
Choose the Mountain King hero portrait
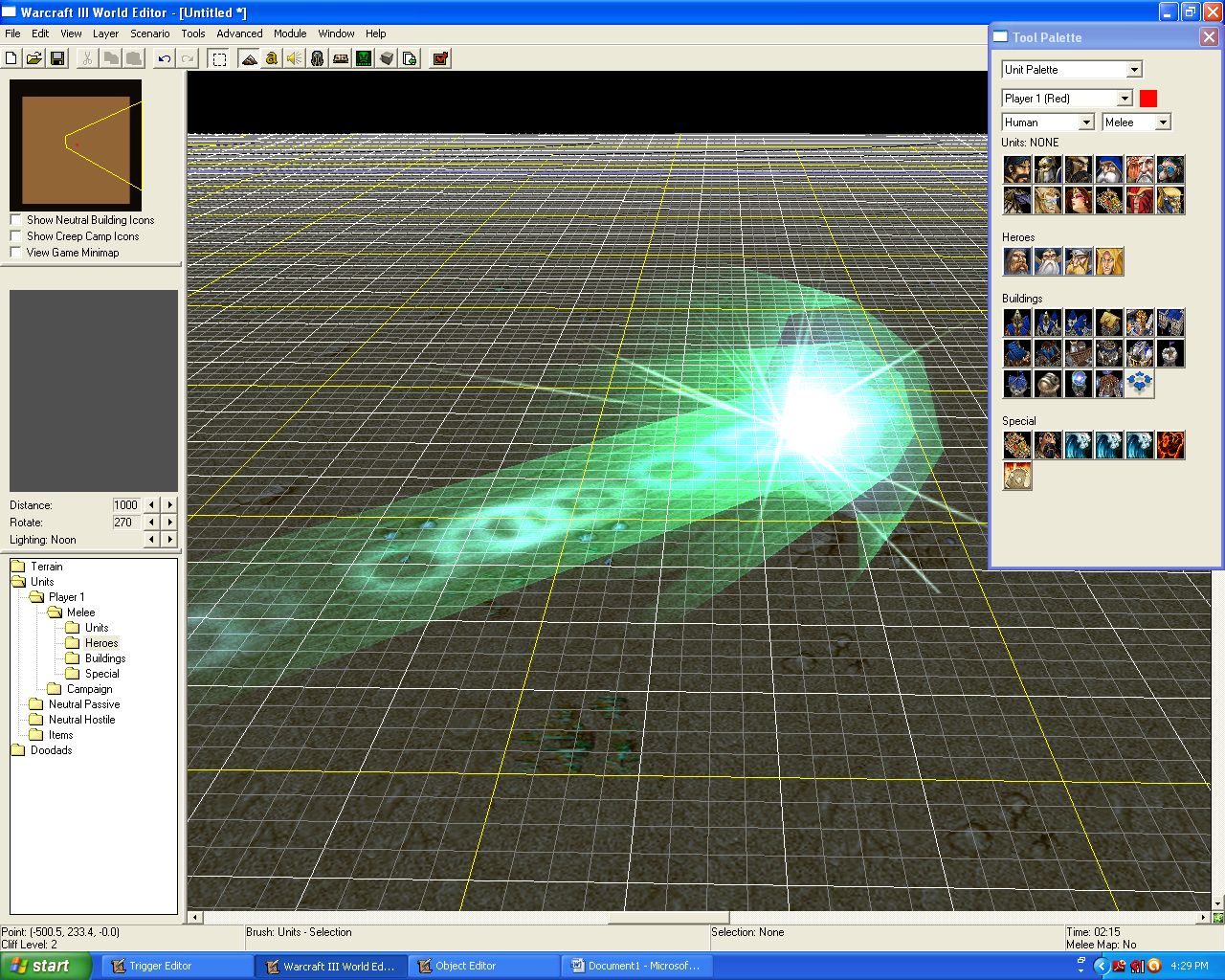click(x=1079, y=261)
